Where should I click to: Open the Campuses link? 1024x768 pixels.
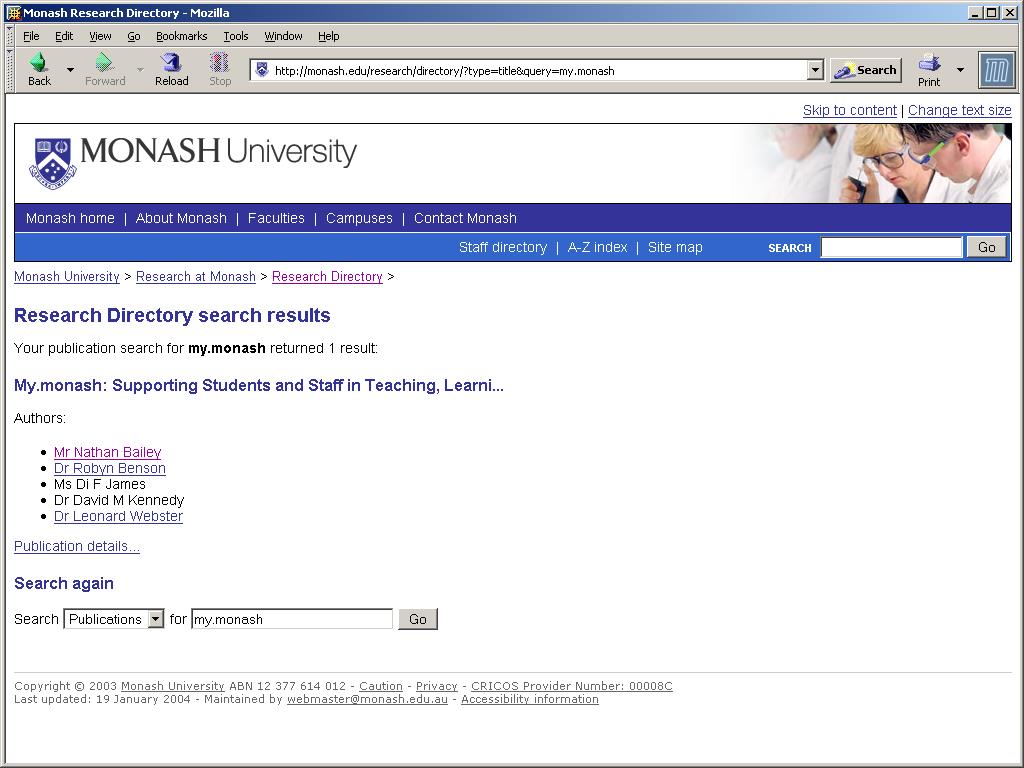(359, 218)
